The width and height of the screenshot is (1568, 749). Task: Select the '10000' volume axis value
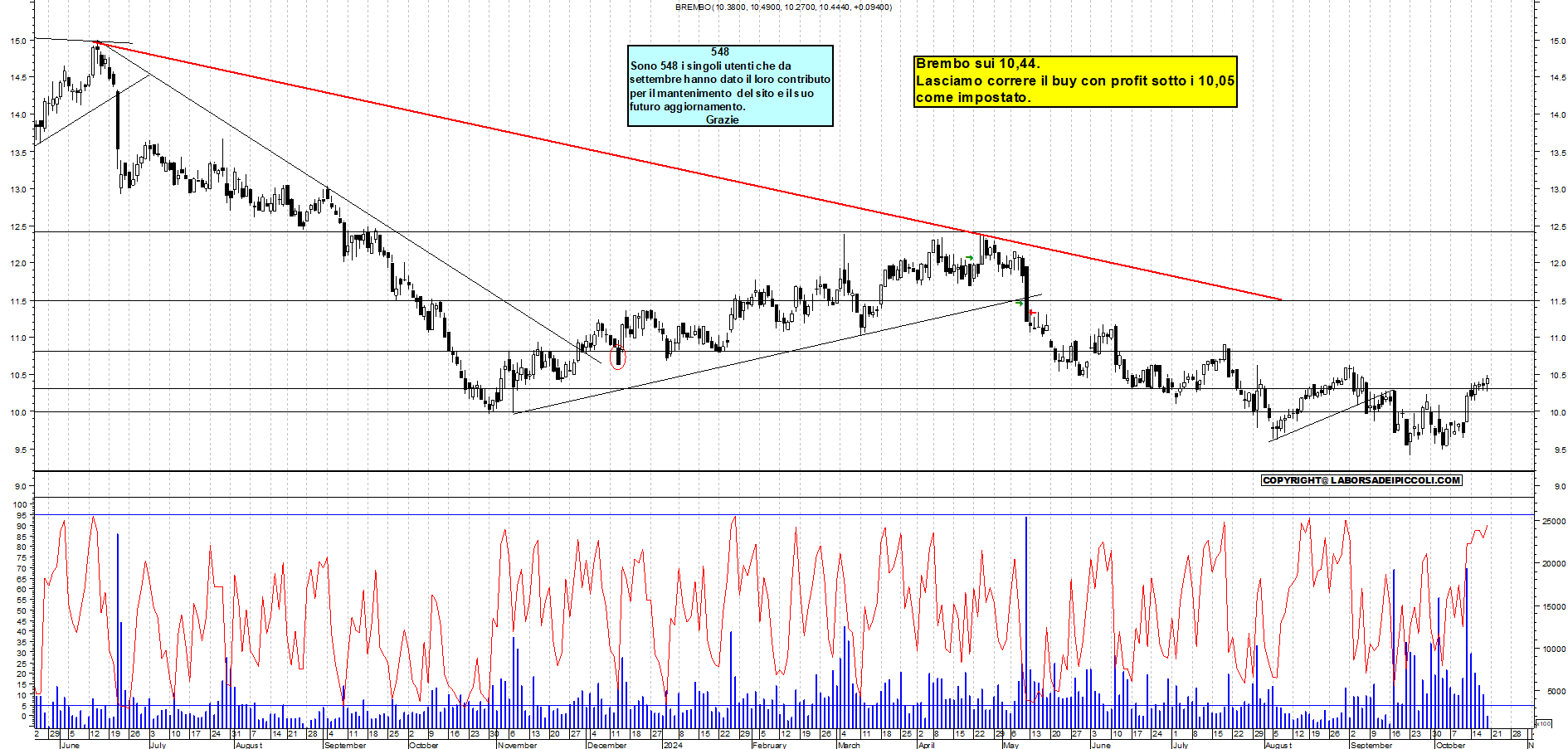point(1553,649)
